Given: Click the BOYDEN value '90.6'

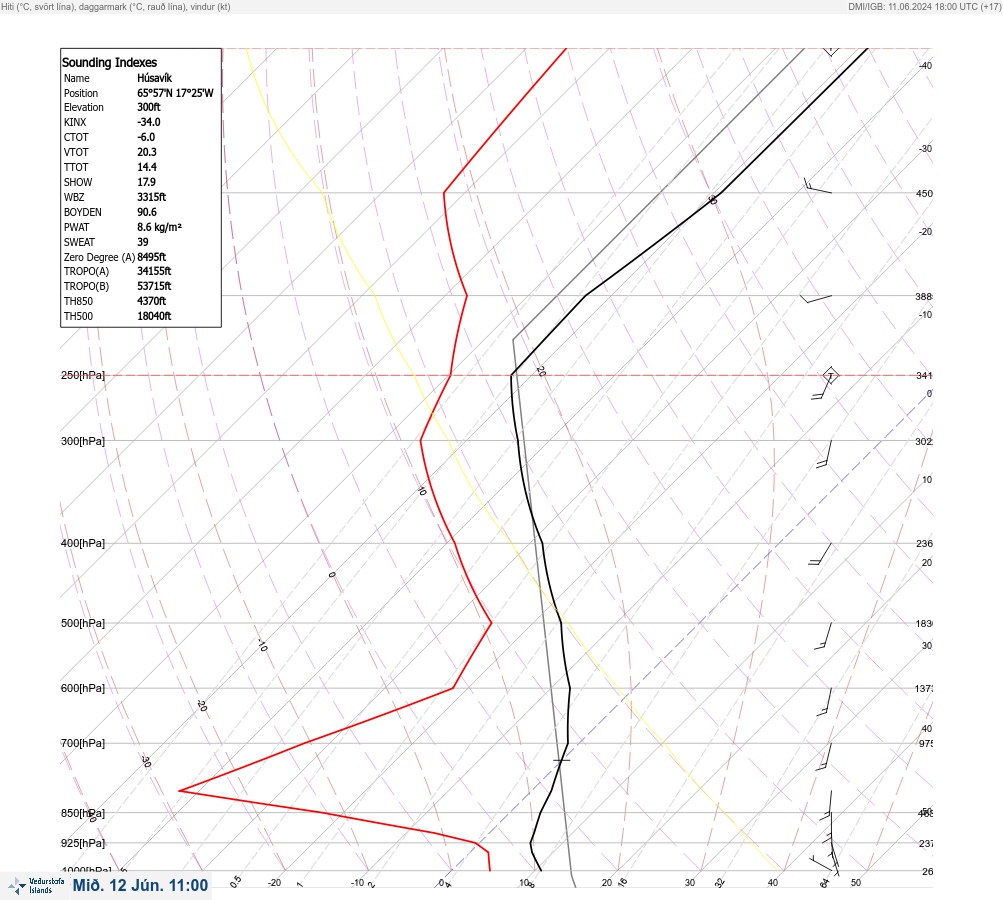Looking at the screenshot, I should (146, 212).
